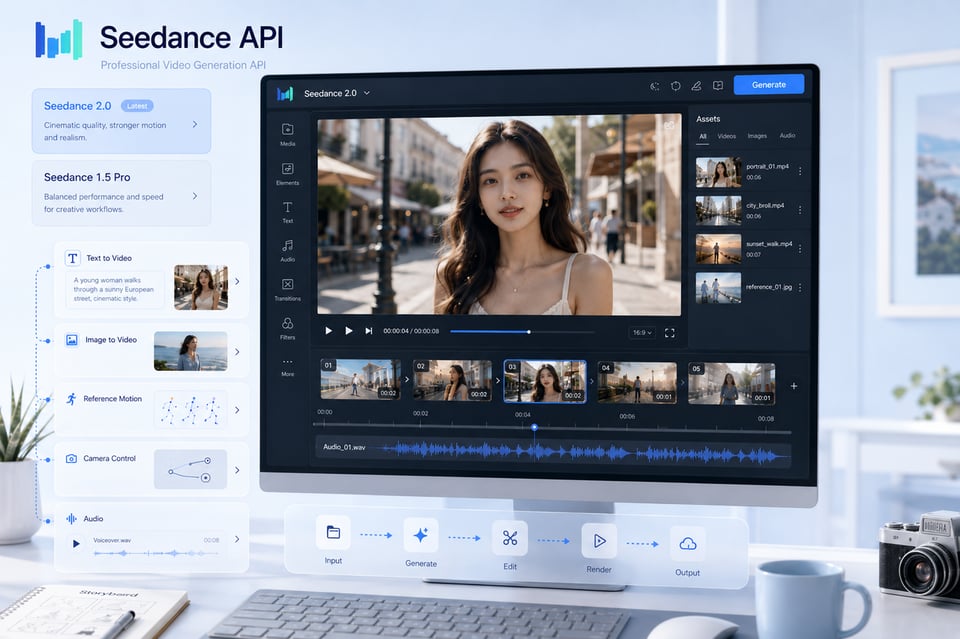Click the Input folder step icon
The width and height of the screenshot is (960, 639).
tap(333, 532)
